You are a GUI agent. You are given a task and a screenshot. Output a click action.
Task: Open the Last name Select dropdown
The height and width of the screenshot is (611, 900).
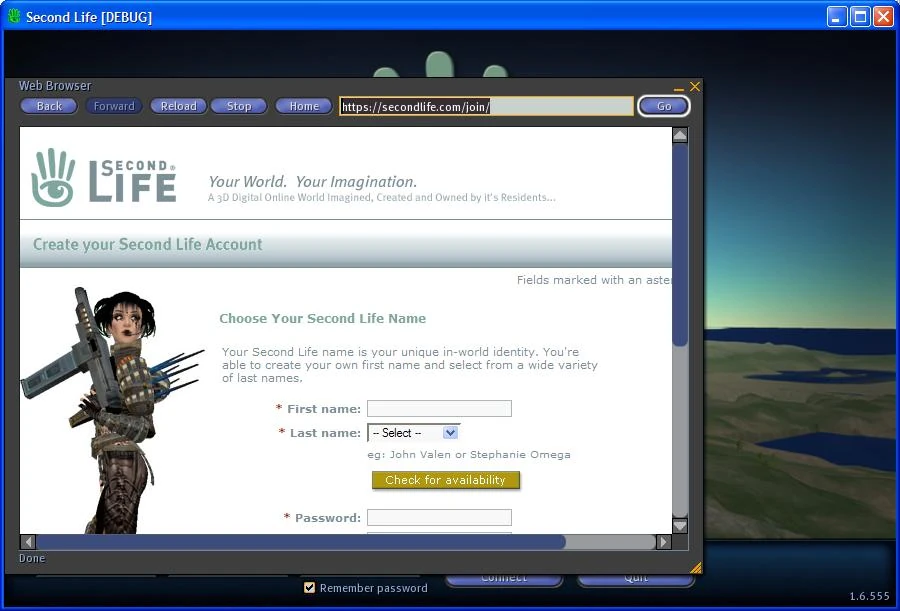pyautogui.click(x=413, y=432)
